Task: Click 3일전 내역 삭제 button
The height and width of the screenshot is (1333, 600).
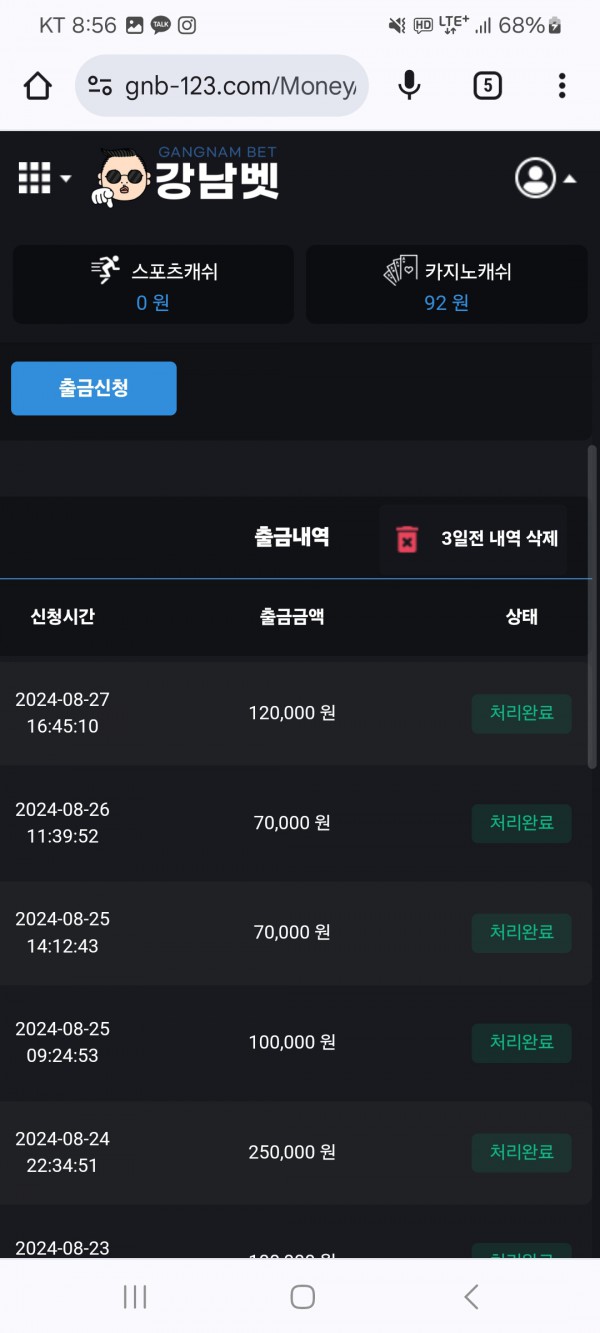Action: [473, 539]
